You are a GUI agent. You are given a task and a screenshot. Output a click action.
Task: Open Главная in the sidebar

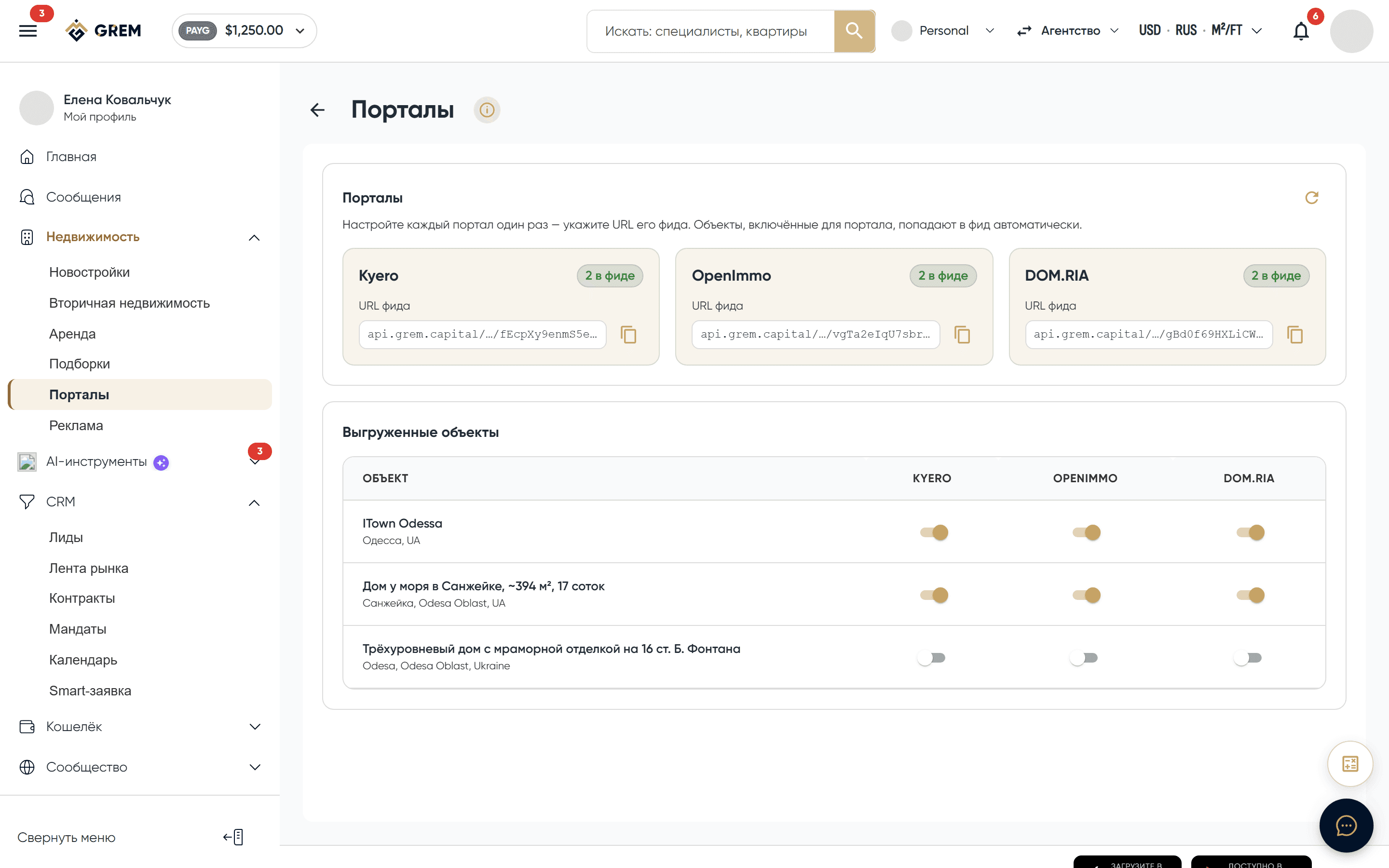pyautogui.click(x=71, y=157)
